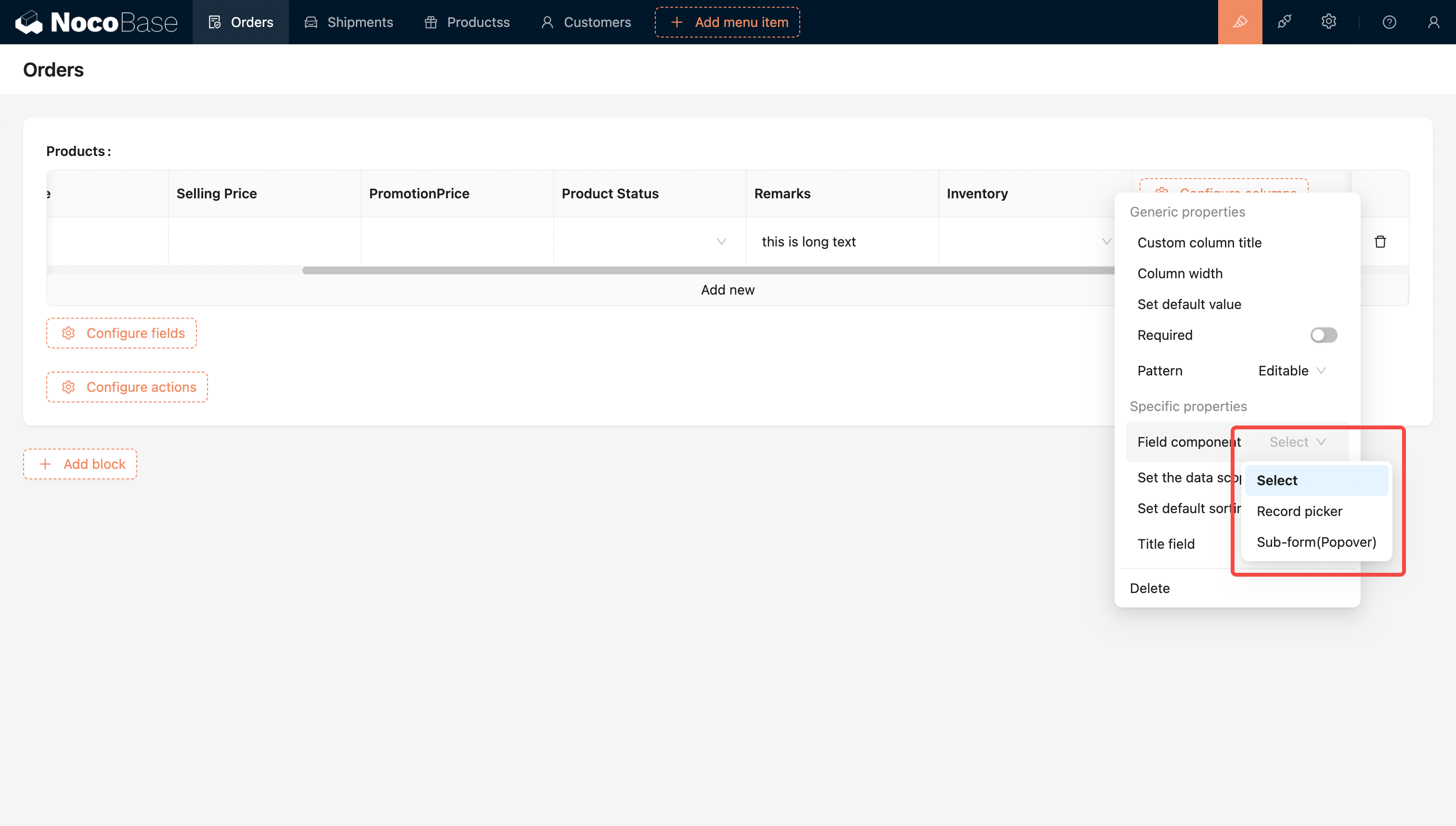Delete row with trash icon
Viewport: 1456px width, 826px height.
pyautogui.click(x=1380, y=242)
